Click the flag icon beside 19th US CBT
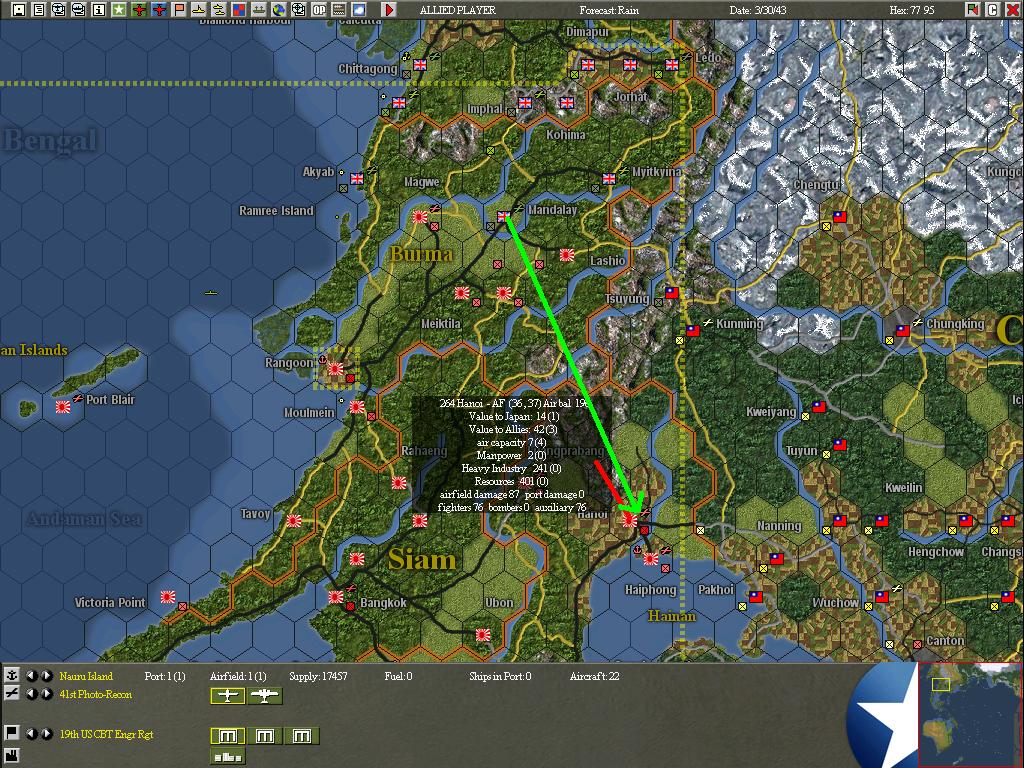This screenshot has height=768, width=1024. [12, 733]
